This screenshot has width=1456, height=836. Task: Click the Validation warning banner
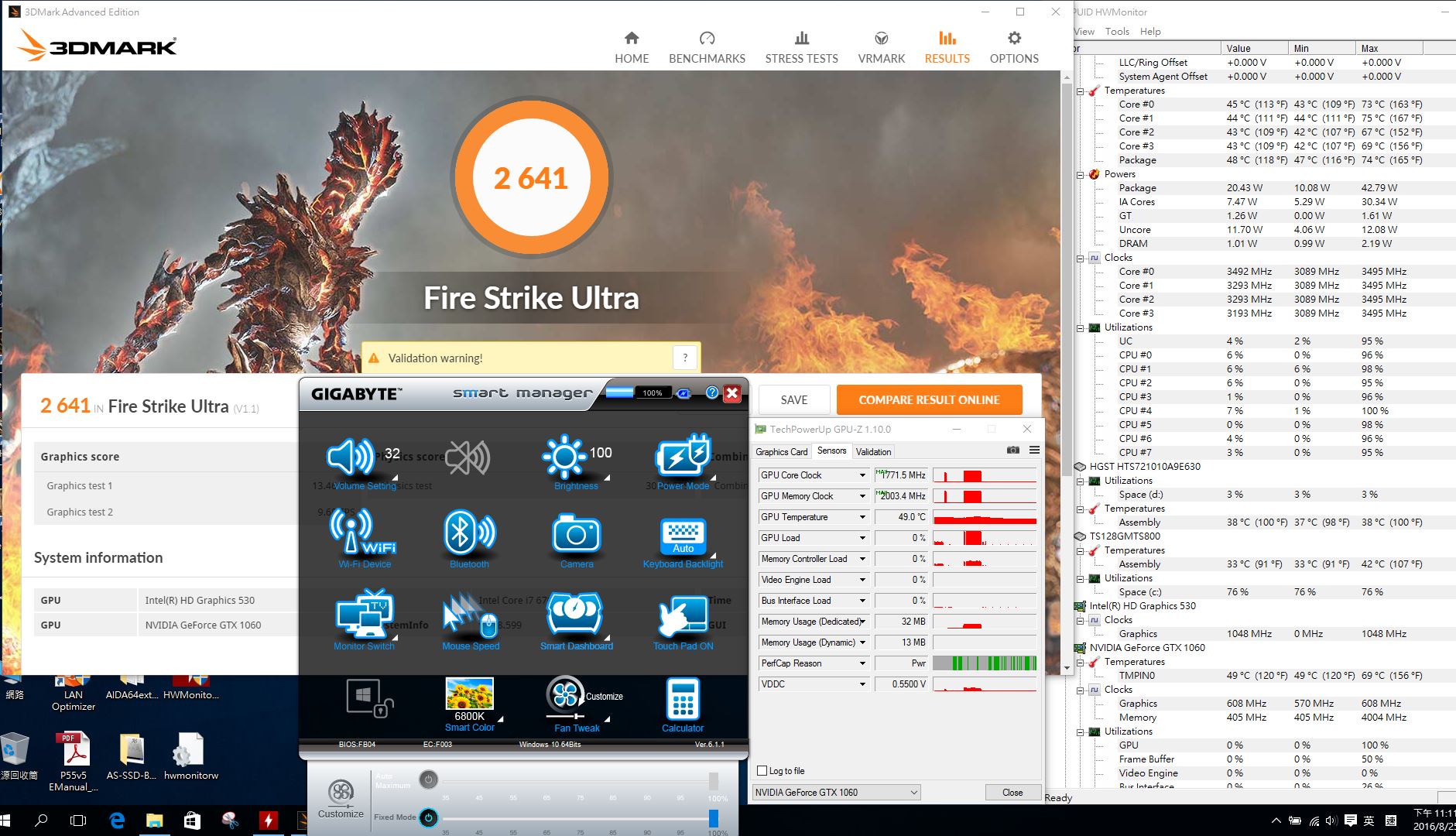coord(531,358)
